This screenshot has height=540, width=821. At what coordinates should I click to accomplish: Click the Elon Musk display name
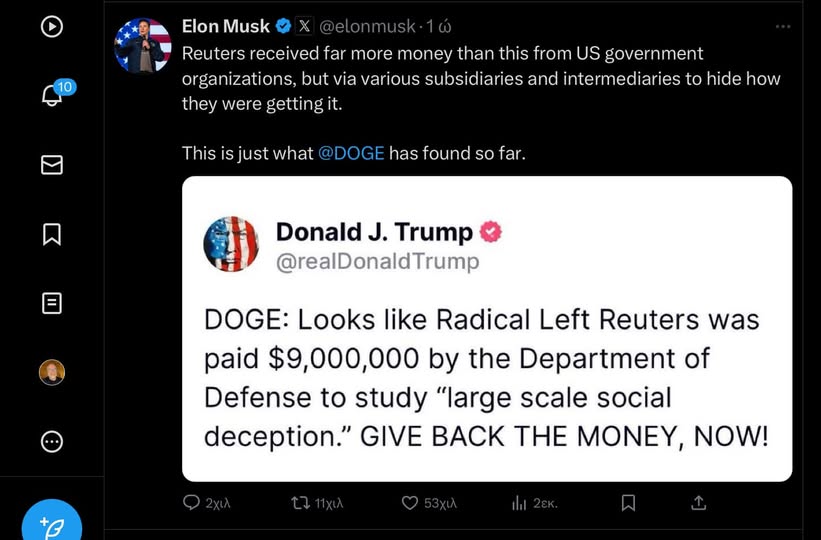click(226, 26)
